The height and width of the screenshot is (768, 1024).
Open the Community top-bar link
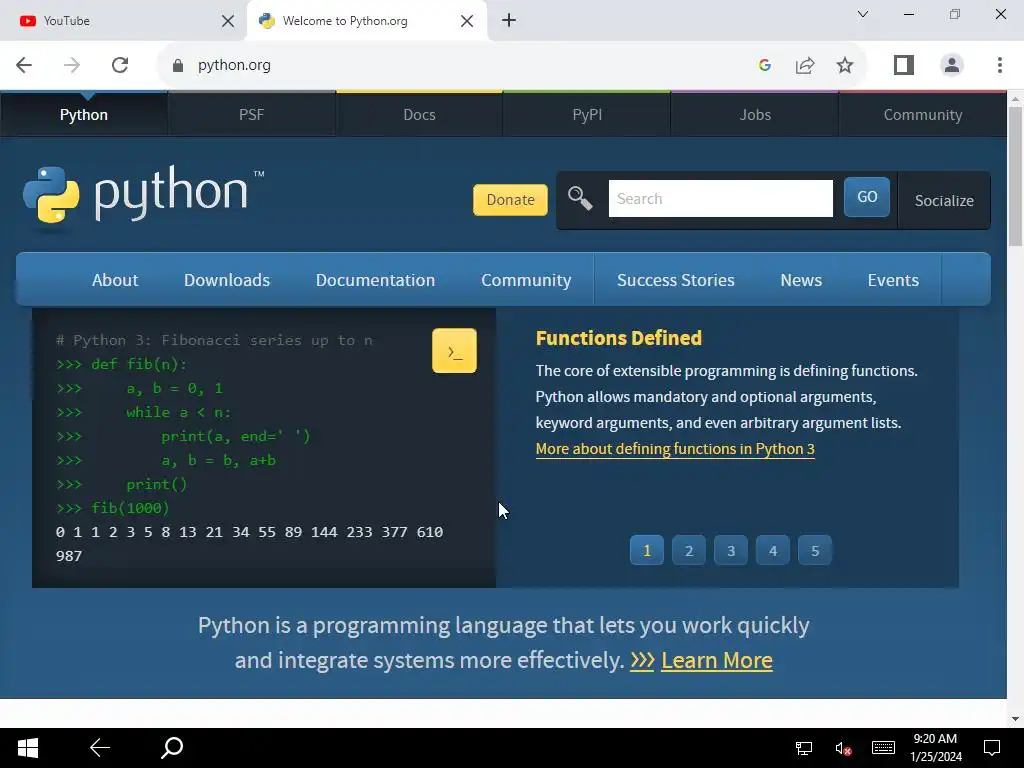tap(923, 115)
